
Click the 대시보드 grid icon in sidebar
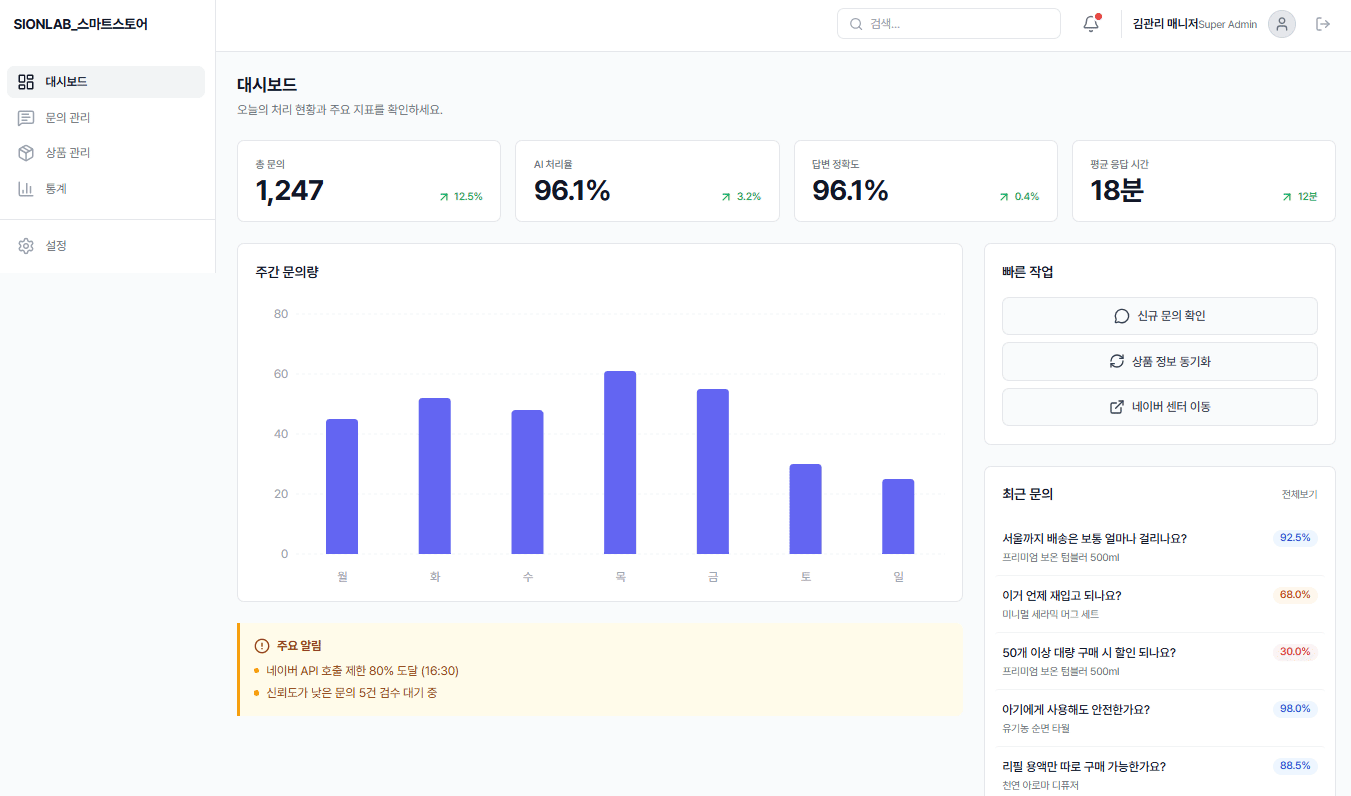coord(26,82)
